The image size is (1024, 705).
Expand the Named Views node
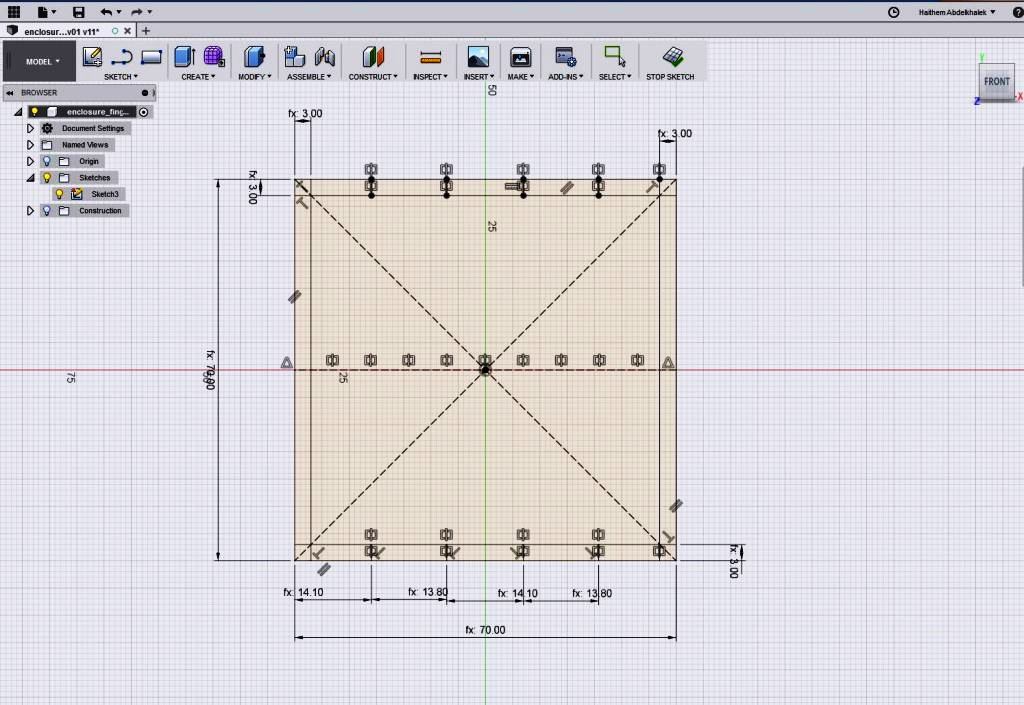30,145
